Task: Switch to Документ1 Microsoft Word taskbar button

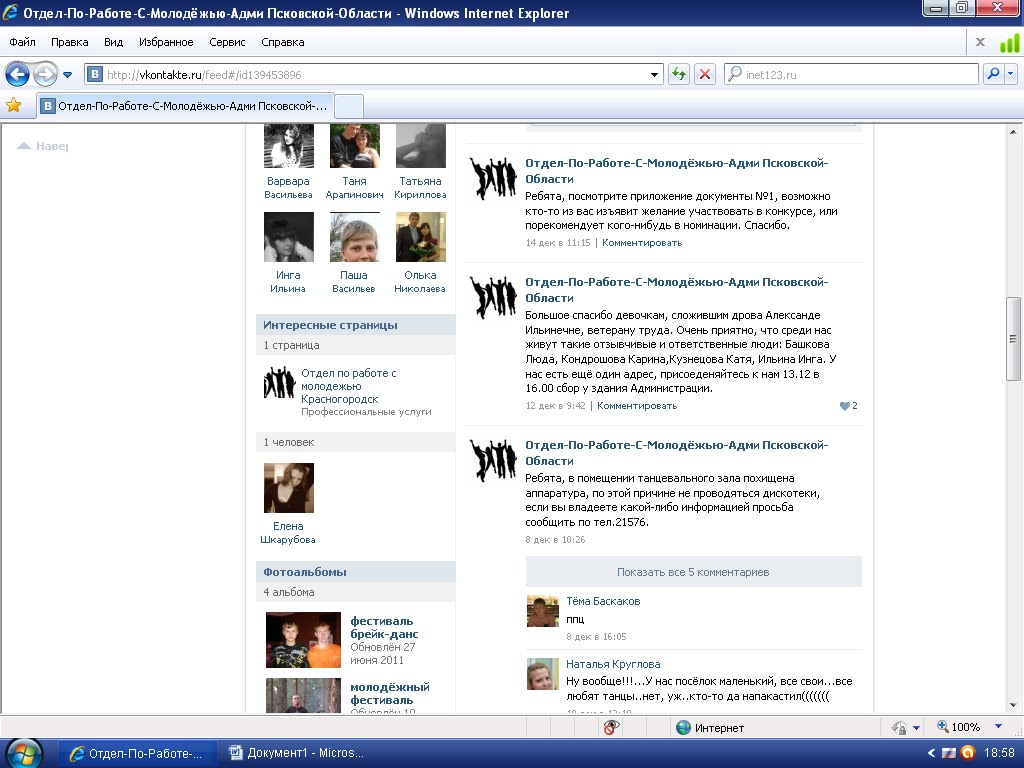Action: [x=297, y=753]
